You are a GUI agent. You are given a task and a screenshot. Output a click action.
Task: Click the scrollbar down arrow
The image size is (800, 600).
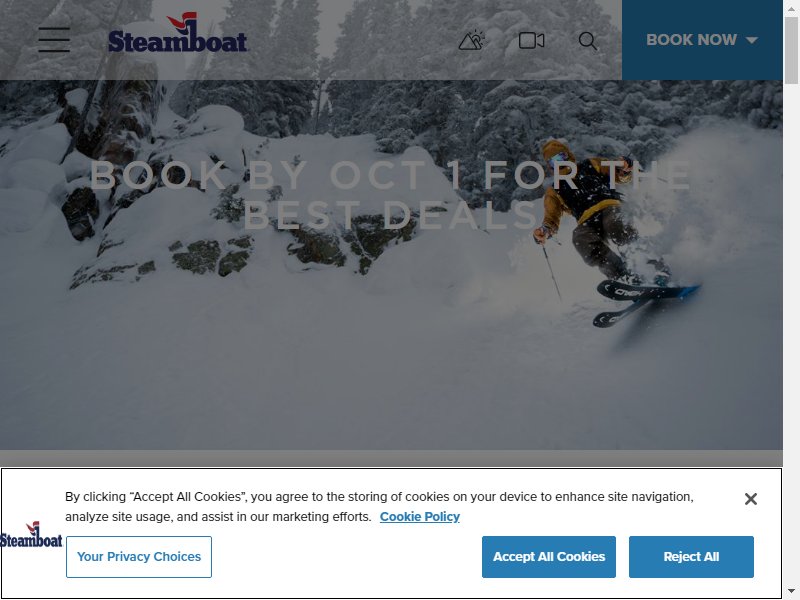click(791, 592)
